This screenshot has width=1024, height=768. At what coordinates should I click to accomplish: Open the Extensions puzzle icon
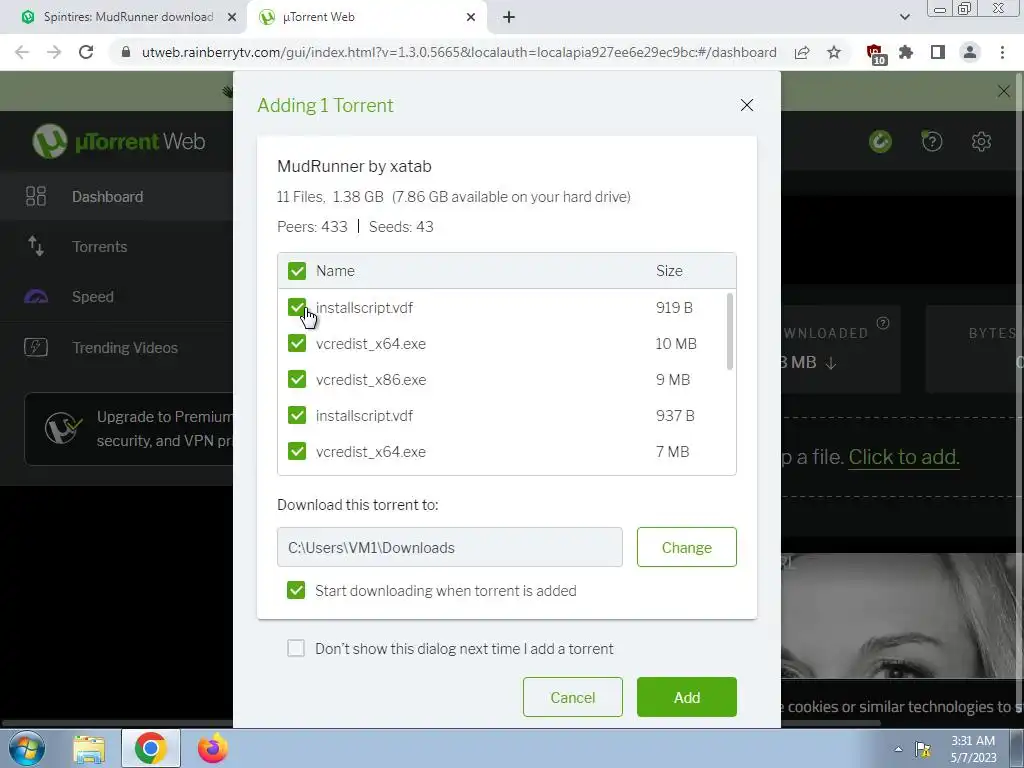pos(906,52)
